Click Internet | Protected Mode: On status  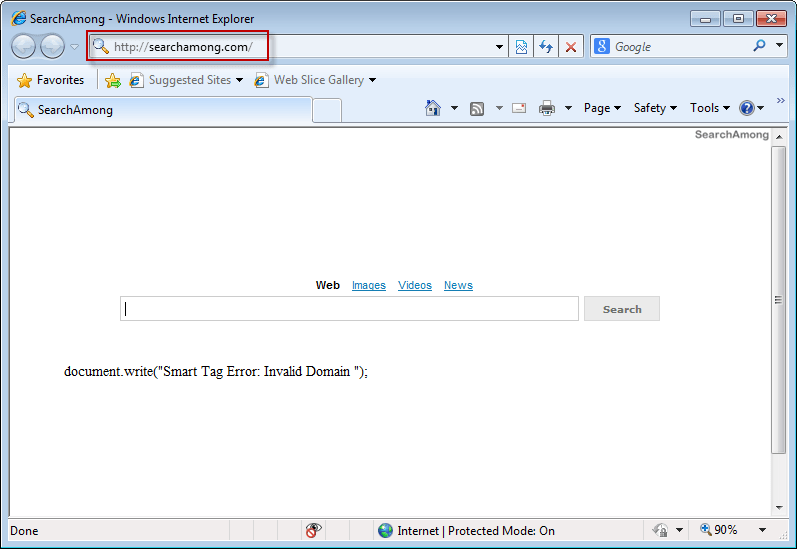tap(476, 531)
